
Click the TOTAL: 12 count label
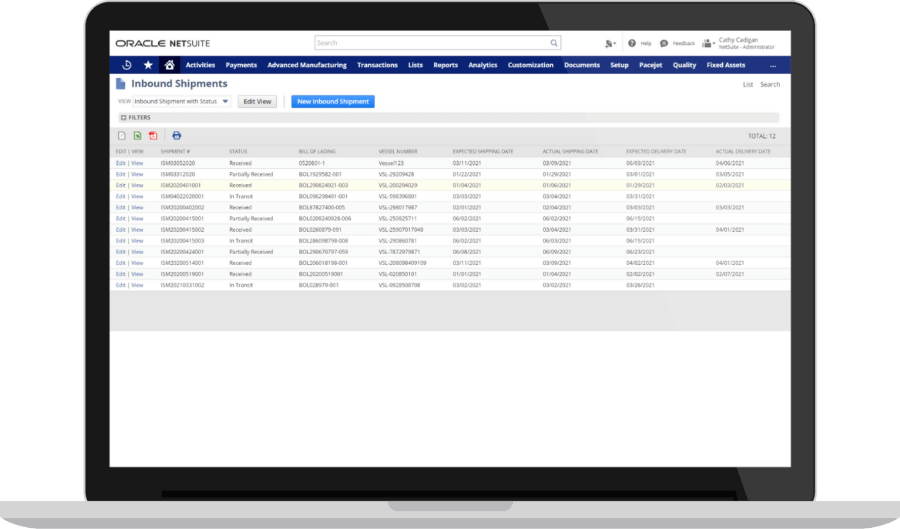pyautogui.click(x=762, y=137)
